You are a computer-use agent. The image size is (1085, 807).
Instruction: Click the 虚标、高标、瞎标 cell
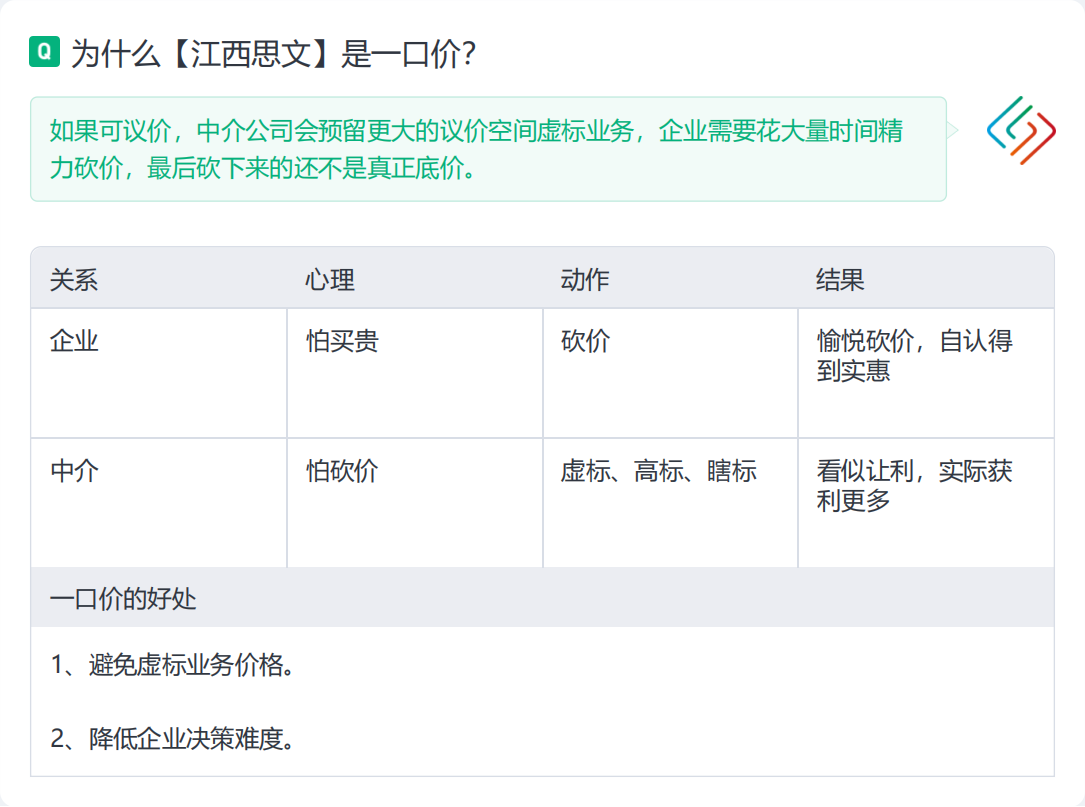point(658,471)
